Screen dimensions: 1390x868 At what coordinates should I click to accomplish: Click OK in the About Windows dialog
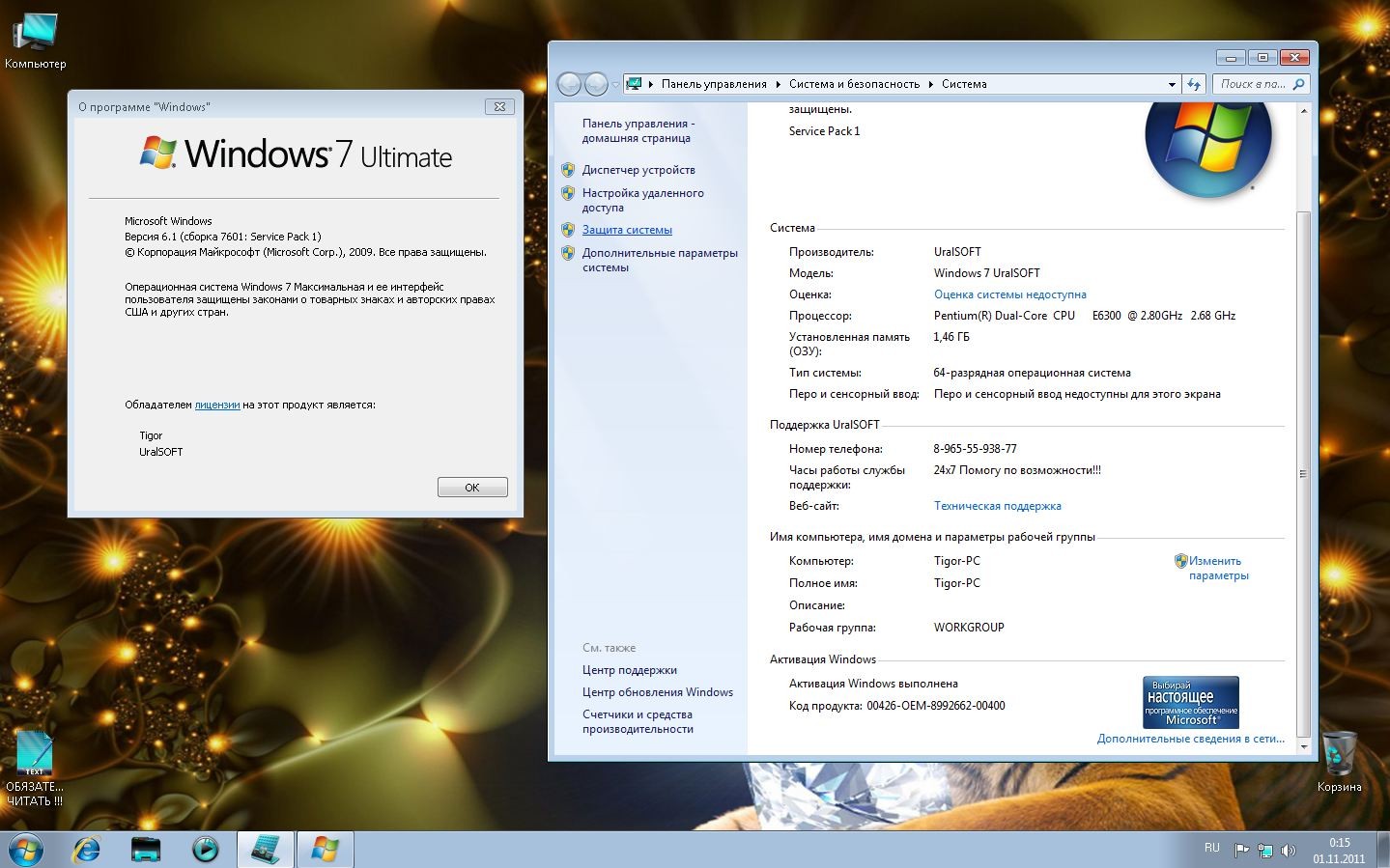[x=472, y=488]
